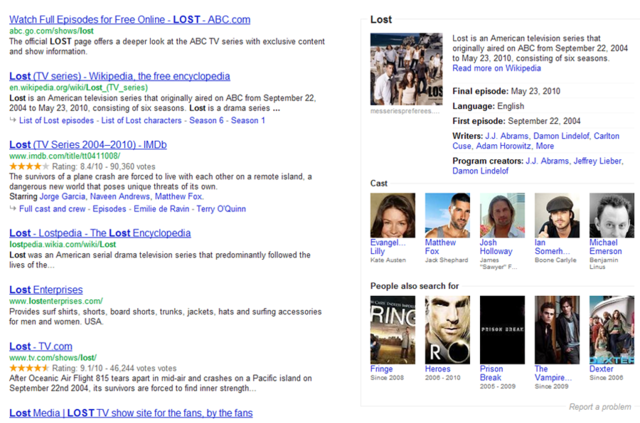Click the Fringe title link
The image size is (640, 423).
click(381, 369)
